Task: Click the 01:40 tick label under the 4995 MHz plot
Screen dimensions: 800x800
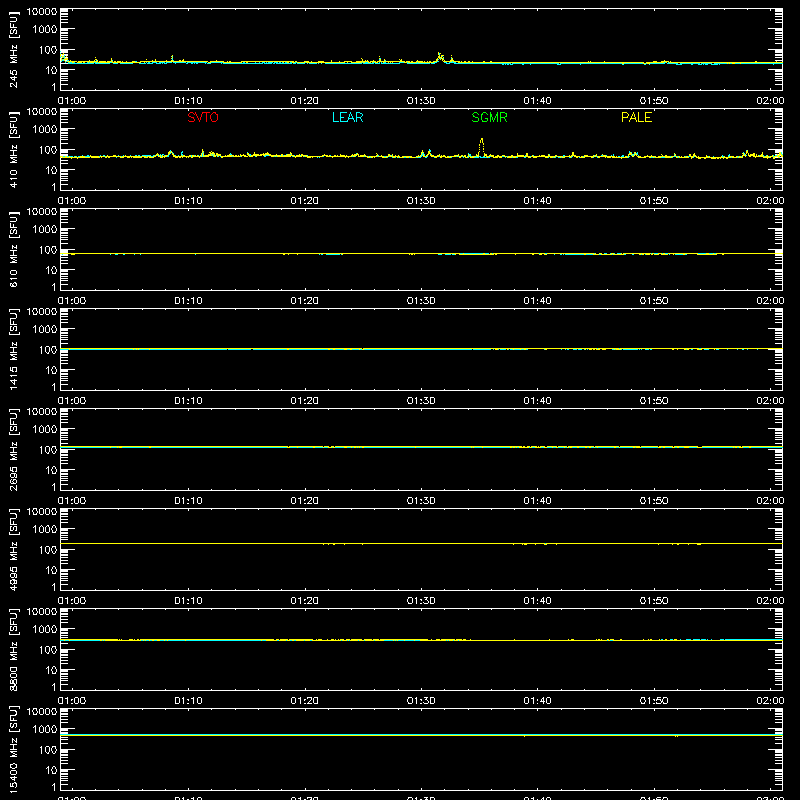Action: (537, 601)
